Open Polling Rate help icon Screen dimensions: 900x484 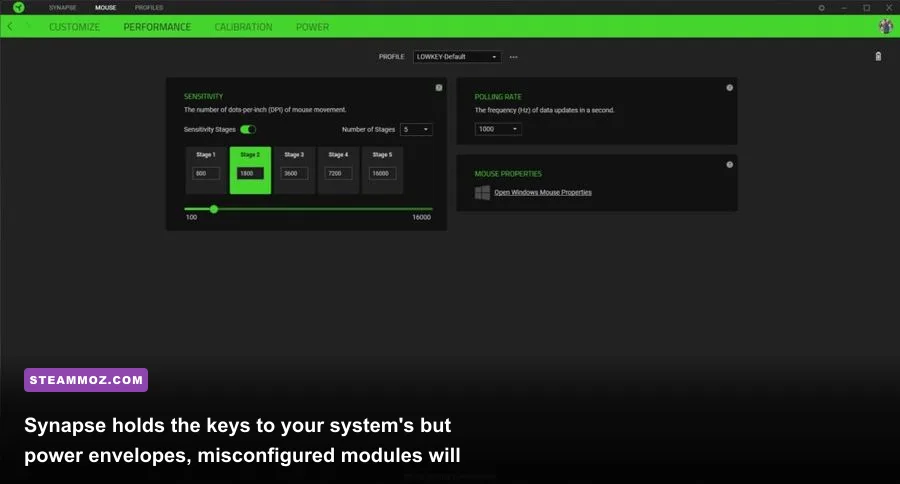pos(729,88)
